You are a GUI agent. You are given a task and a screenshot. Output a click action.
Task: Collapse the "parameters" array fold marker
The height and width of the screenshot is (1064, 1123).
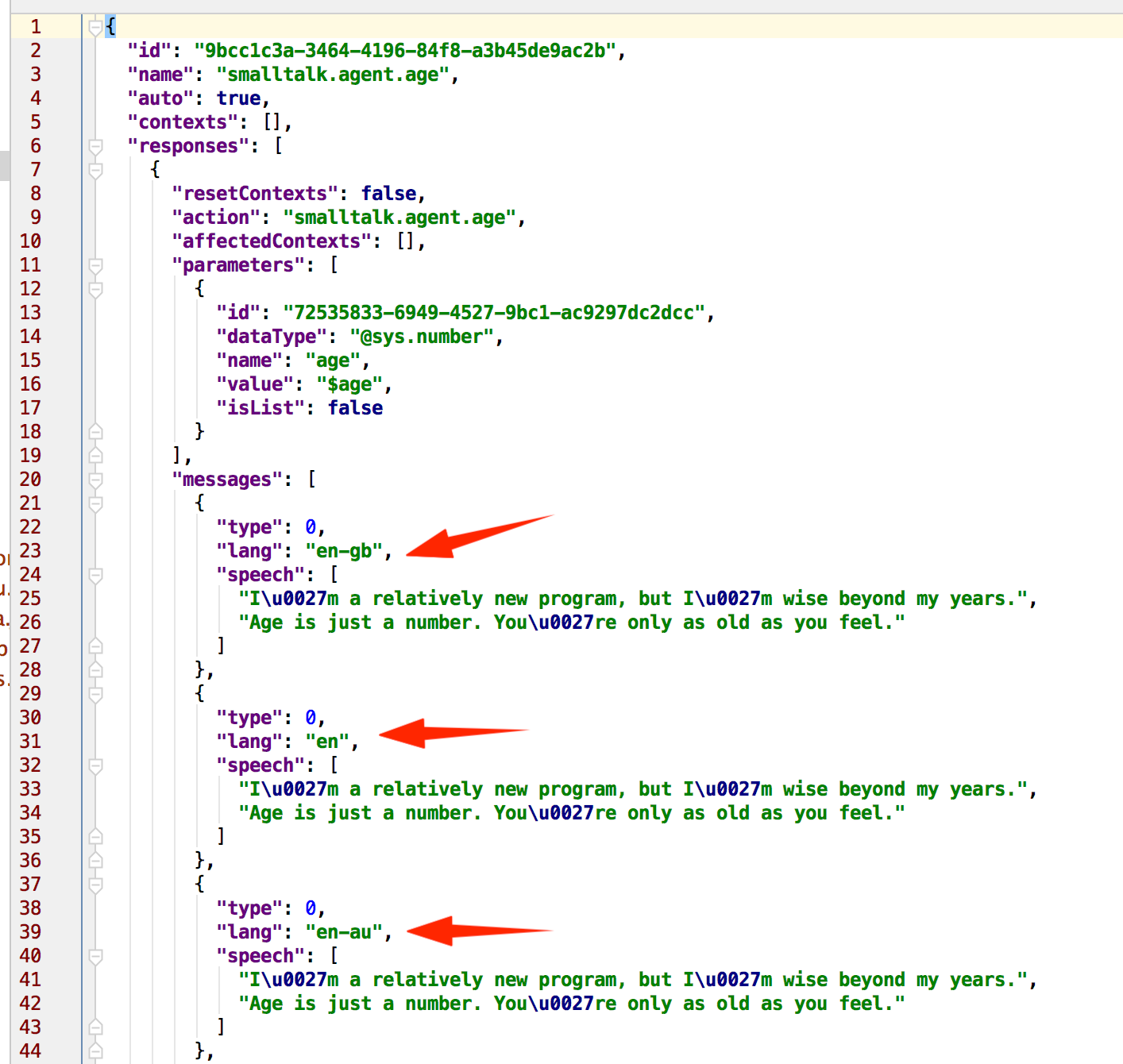click(x=95, y=265)
